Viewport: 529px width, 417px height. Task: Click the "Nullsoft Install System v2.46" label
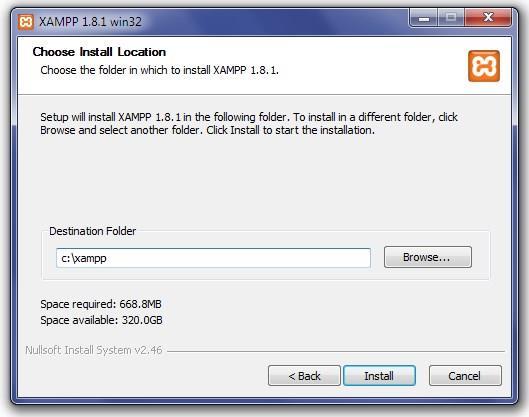tap(94, 350)
